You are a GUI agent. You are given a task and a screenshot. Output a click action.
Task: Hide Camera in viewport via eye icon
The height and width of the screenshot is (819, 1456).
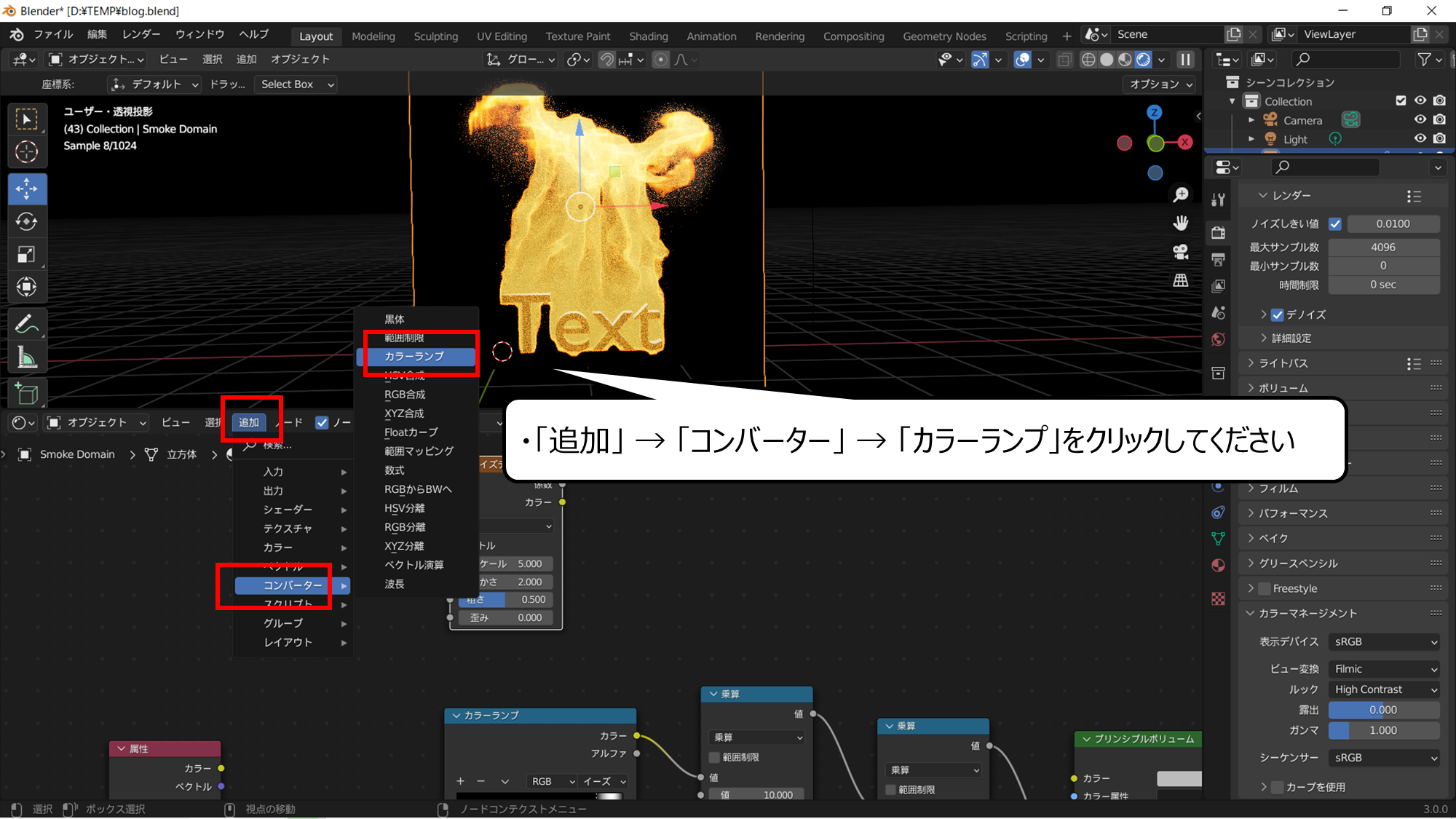1420,119
